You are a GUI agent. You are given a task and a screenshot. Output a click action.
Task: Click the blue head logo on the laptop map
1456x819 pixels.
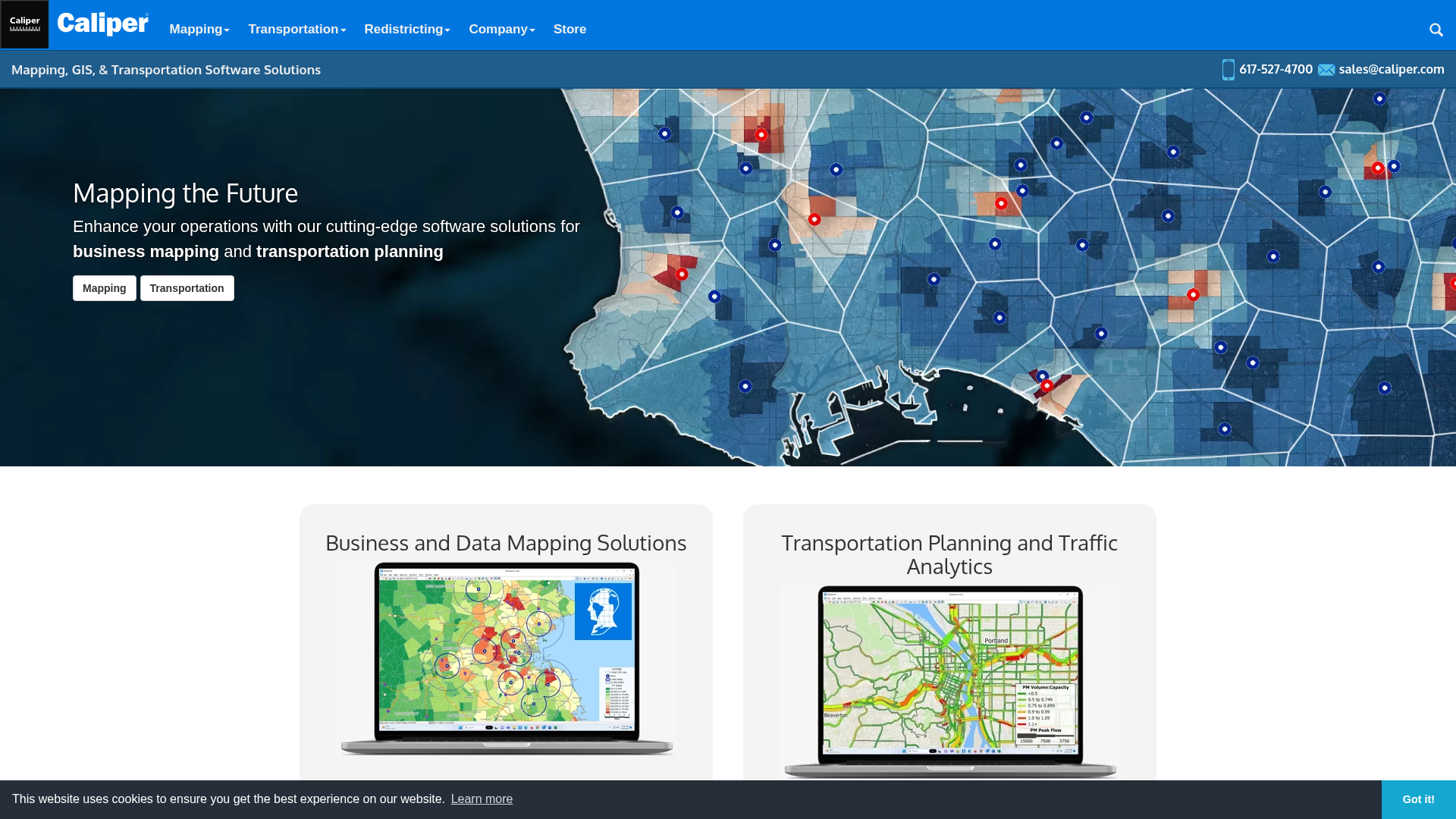click(603, 611)
